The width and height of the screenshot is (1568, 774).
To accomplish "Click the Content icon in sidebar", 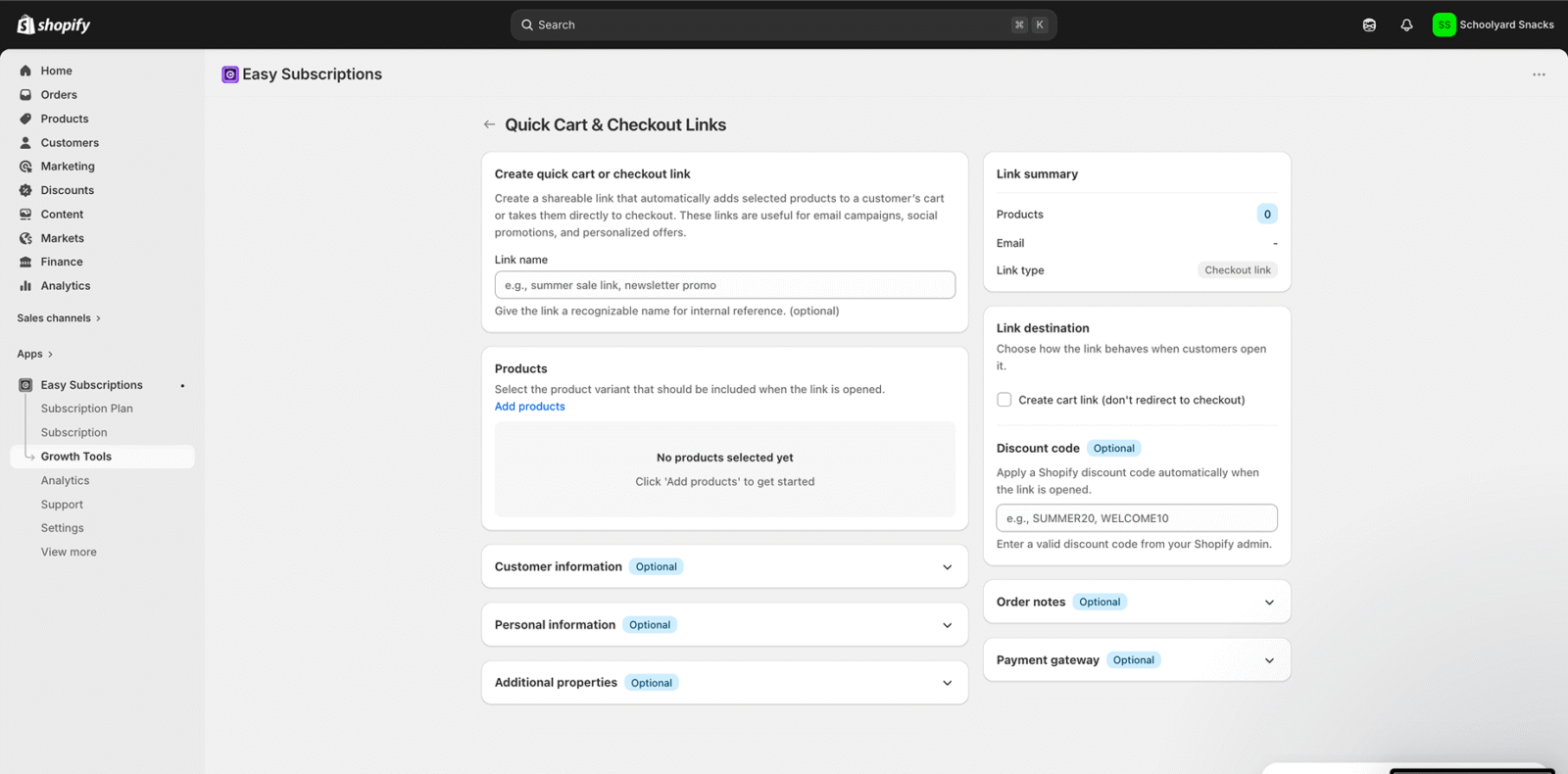I will click(x=25, y=215).
